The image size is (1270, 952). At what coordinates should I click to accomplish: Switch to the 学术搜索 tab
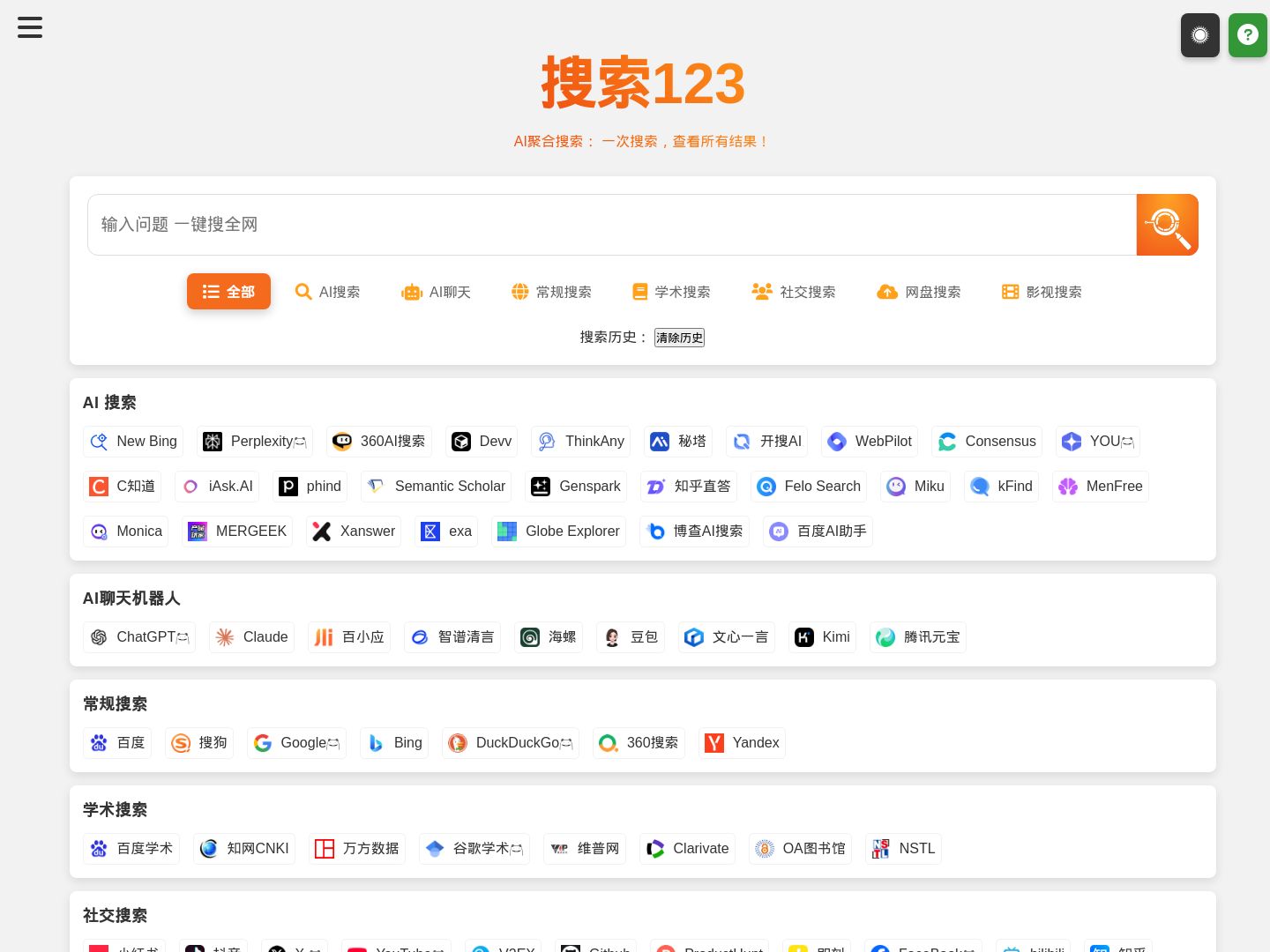point(671,292)
